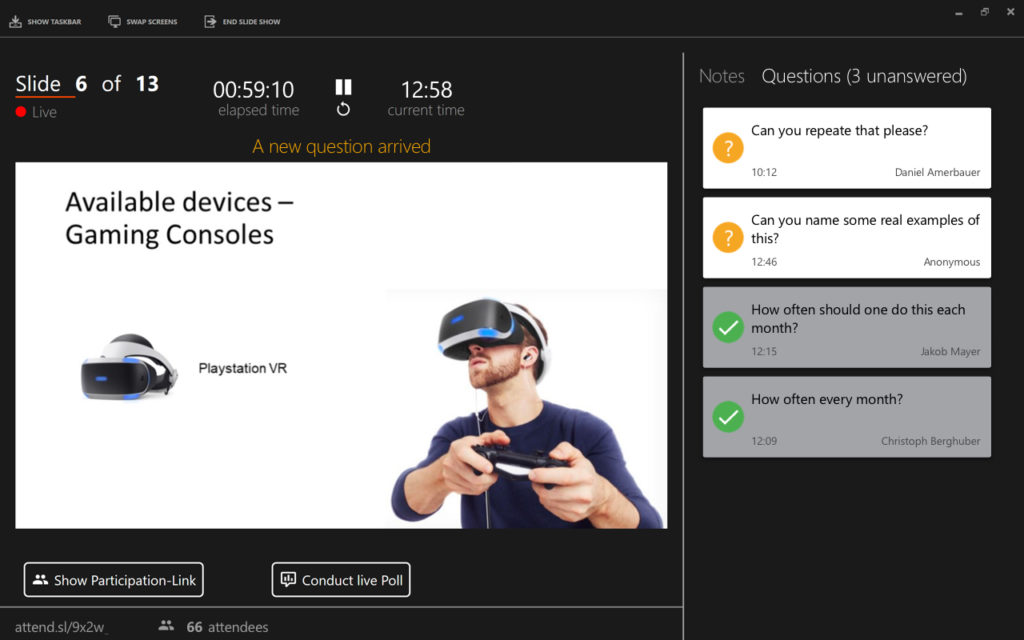Viewport: 1024px width, 640px height.
Task: Click the Anonymous author label
Action: (952, 262)
